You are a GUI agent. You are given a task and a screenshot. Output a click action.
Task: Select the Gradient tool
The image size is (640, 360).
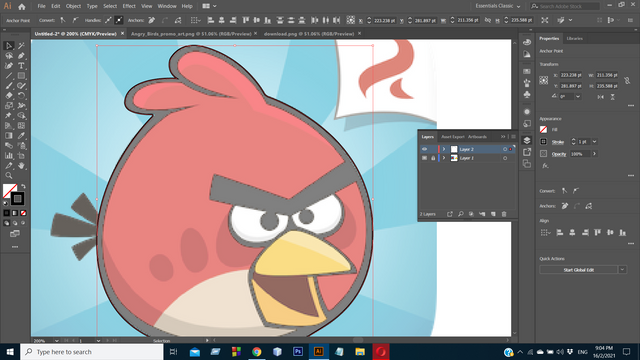9,136
